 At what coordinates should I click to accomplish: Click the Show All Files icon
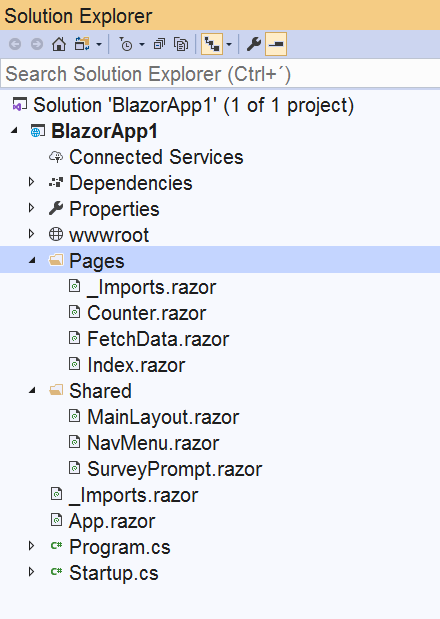point(181,44)
